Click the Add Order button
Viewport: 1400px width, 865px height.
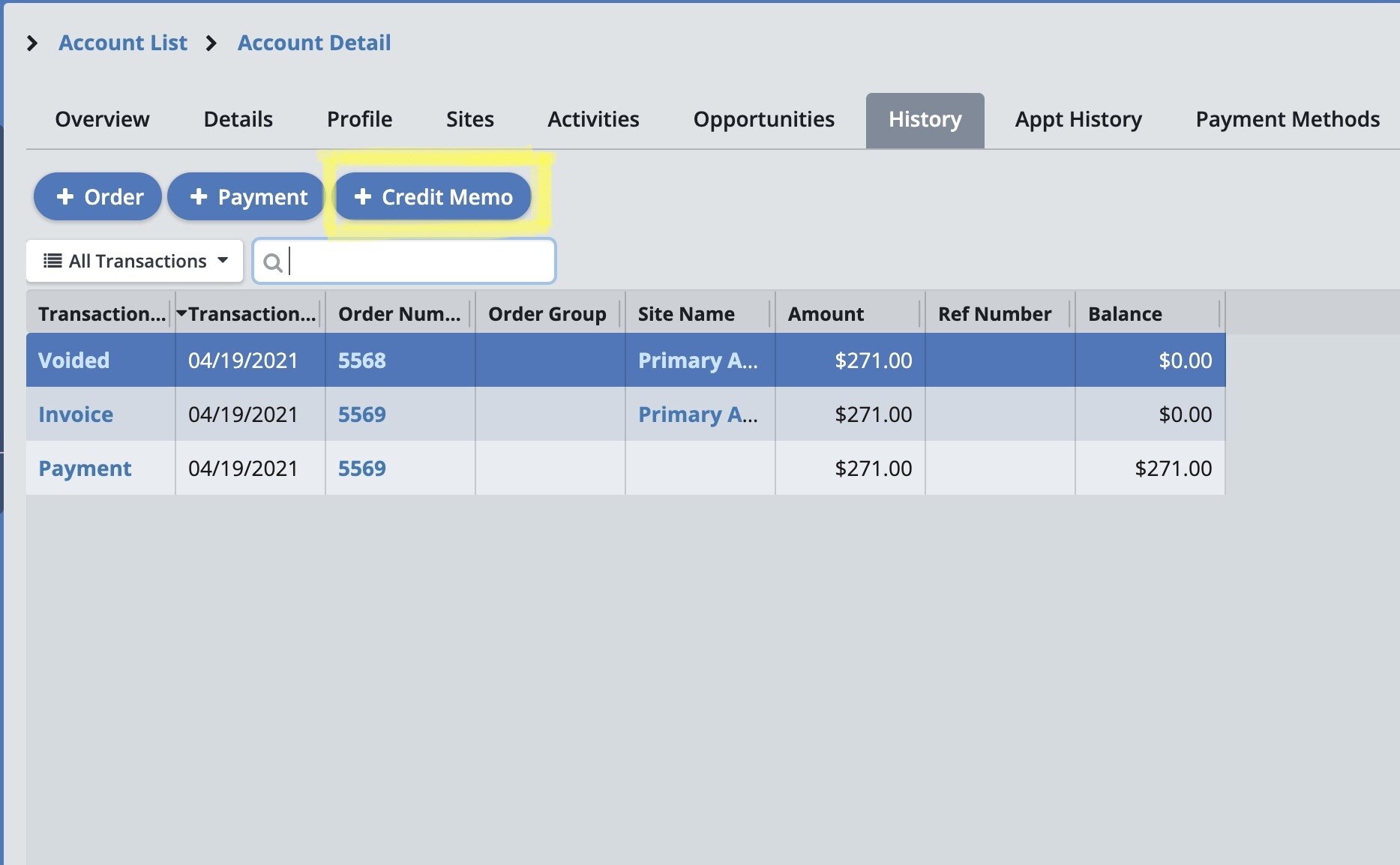click(98, 197)
